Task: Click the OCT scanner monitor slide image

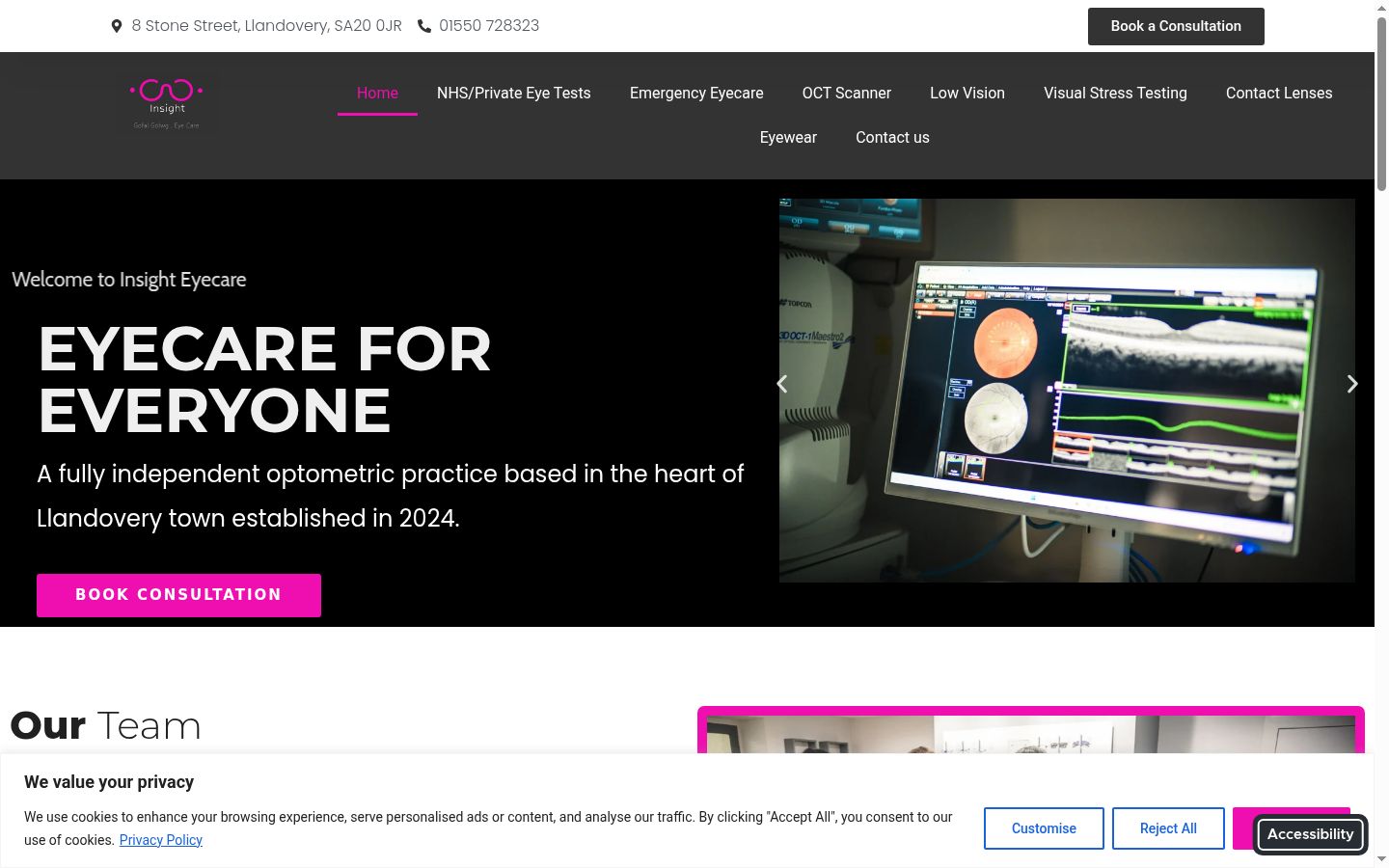Action: tap(1067, 391)
